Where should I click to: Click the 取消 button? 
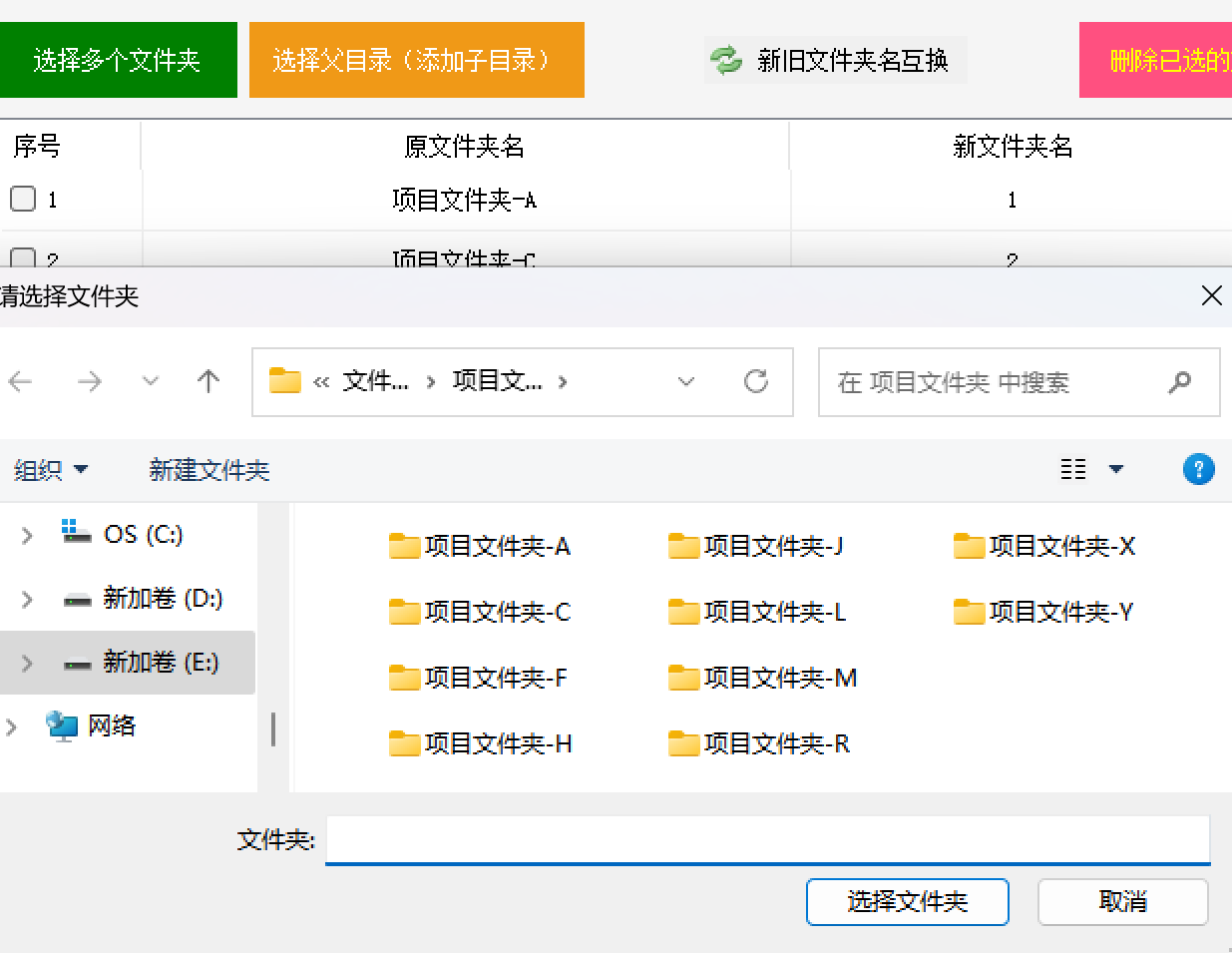[1122, 901]
